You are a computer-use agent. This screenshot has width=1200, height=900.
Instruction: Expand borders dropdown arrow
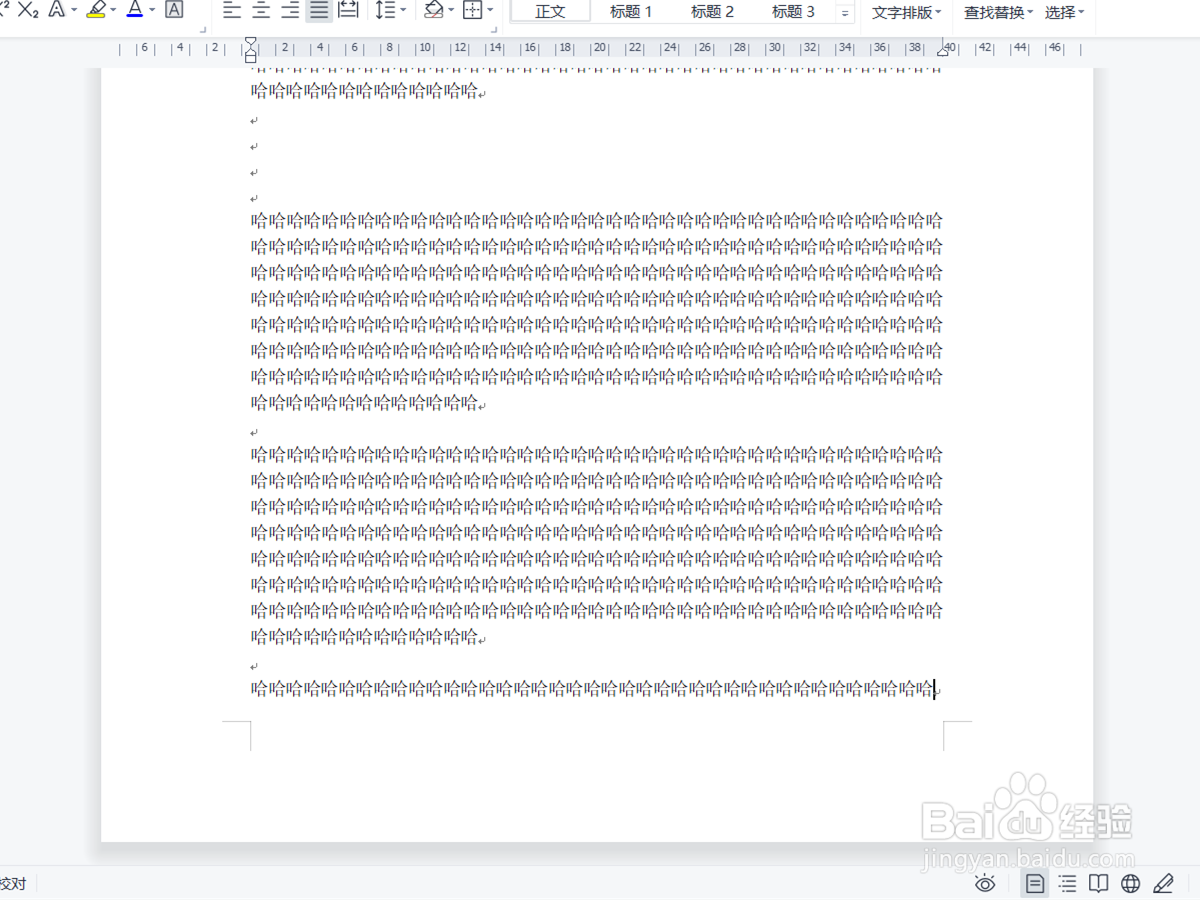pyautogui.click(x=490, y=11)
